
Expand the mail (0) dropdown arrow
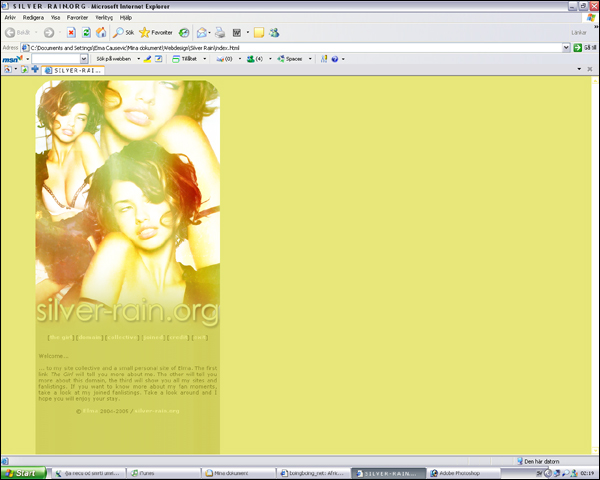coord(240,59)
